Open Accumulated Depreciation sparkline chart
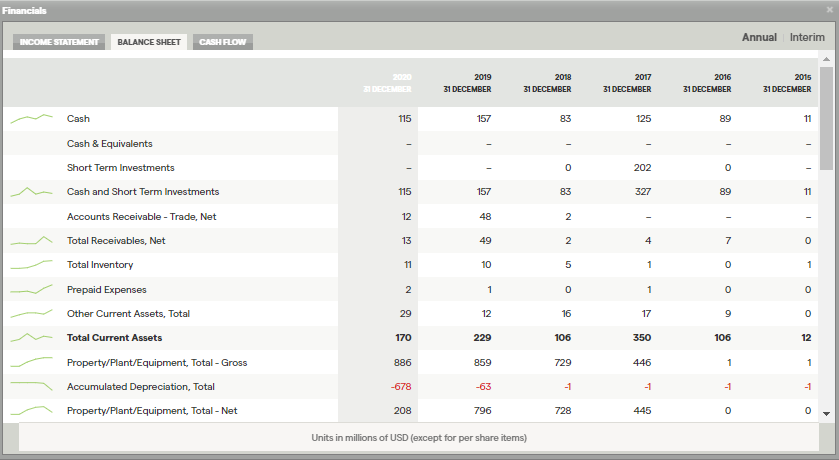 pyautogui.click(x=32, y=386)
